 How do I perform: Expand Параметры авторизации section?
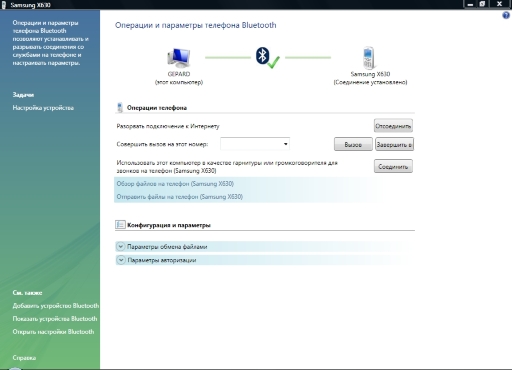click(x=121, y=260)
